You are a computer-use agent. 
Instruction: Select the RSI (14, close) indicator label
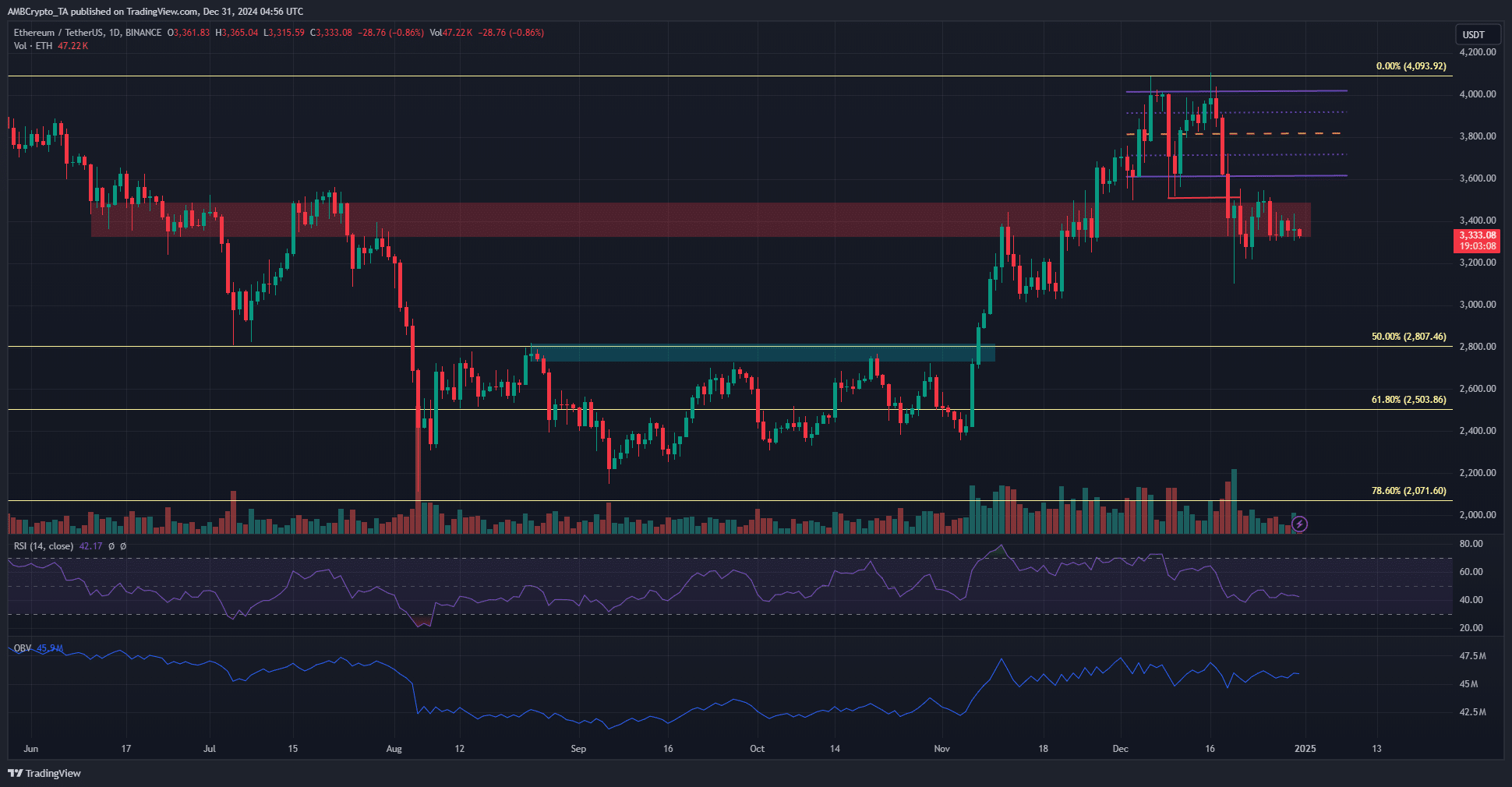pyautogui.click(x=45, y=545)
